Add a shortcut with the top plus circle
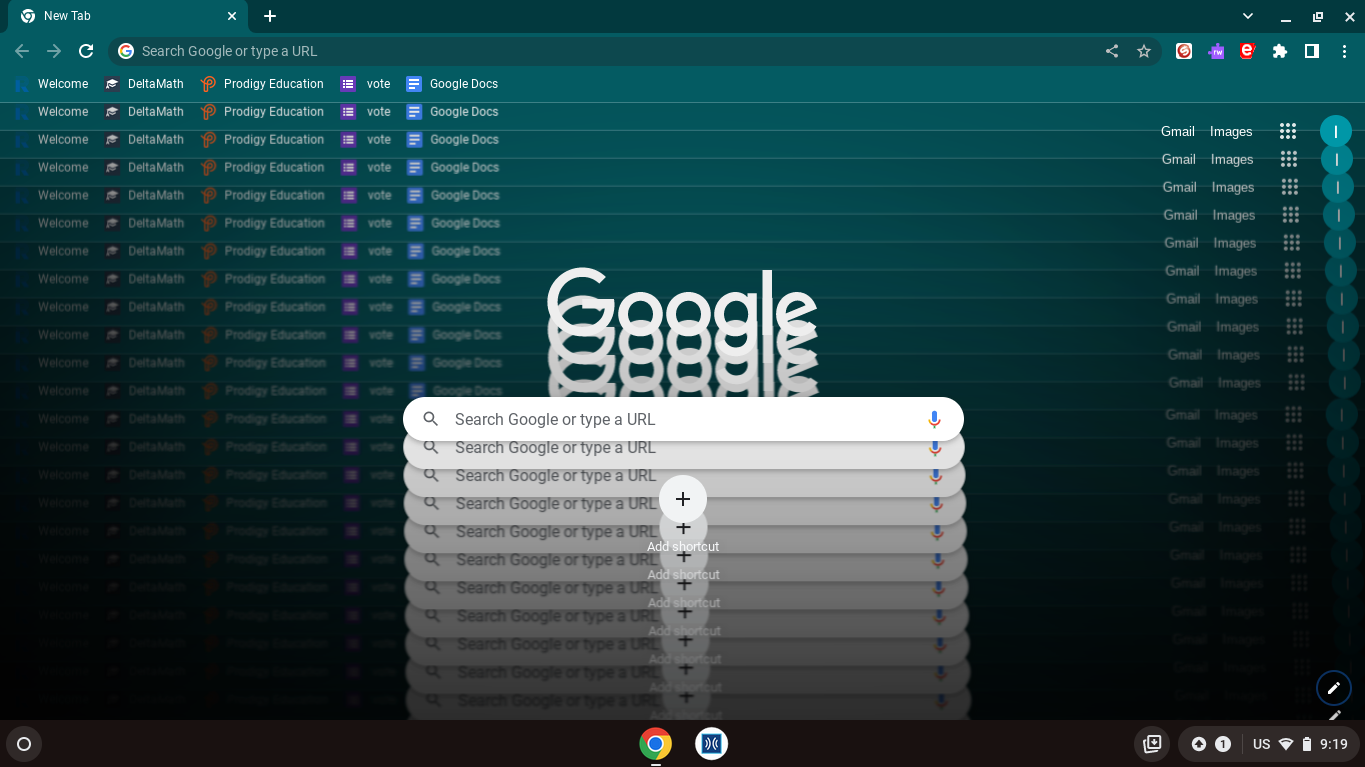The width and height of the screenshot is (1365, 767). 683,499
